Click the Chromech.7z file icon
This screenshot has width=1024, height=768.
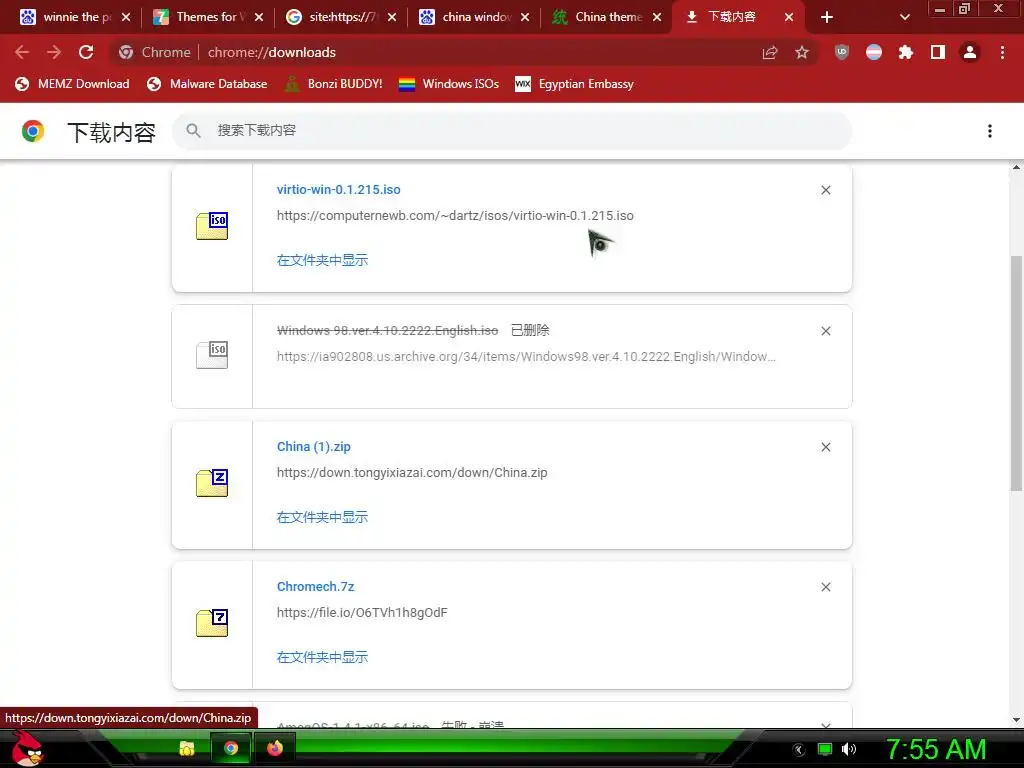click(212, 623)
